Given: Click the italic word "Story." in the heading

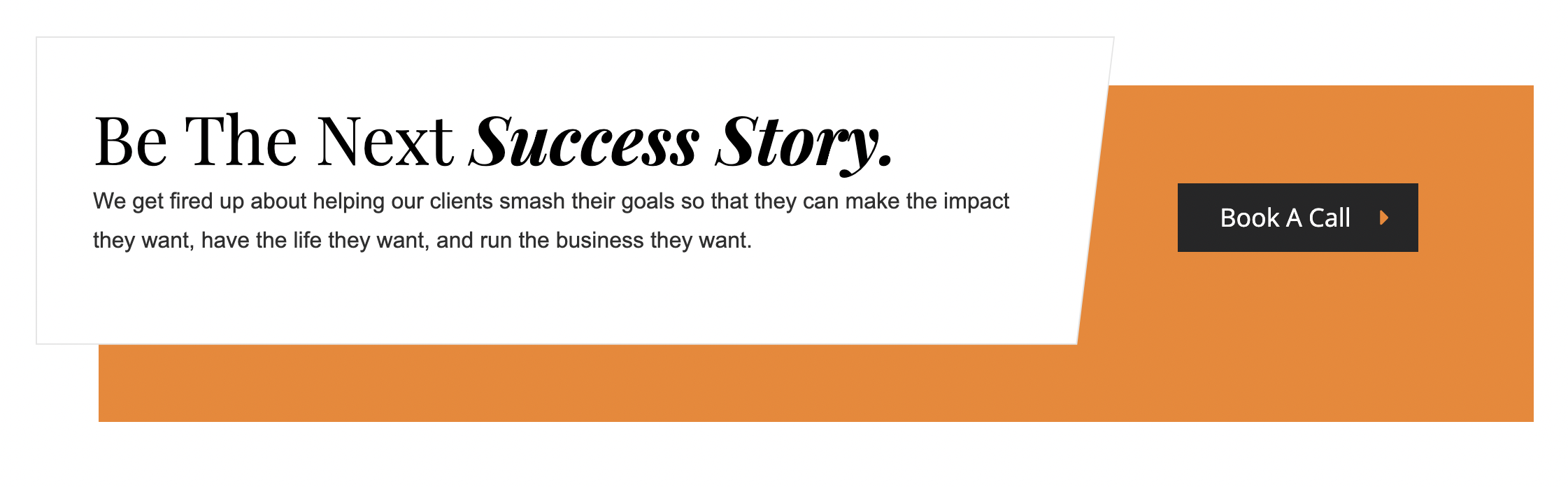Looking at the screenshot, I should tap(804, 143).
